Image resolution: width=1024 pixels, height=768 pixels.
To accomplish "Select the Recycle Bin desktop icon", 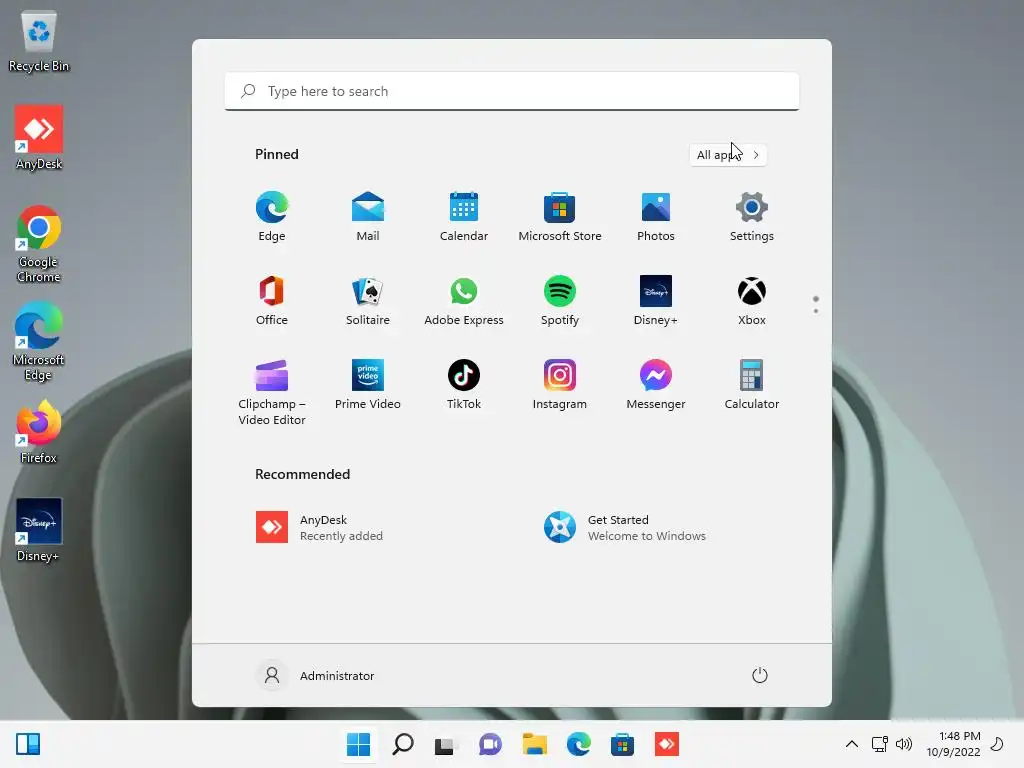I will click(x=39, y=41).
